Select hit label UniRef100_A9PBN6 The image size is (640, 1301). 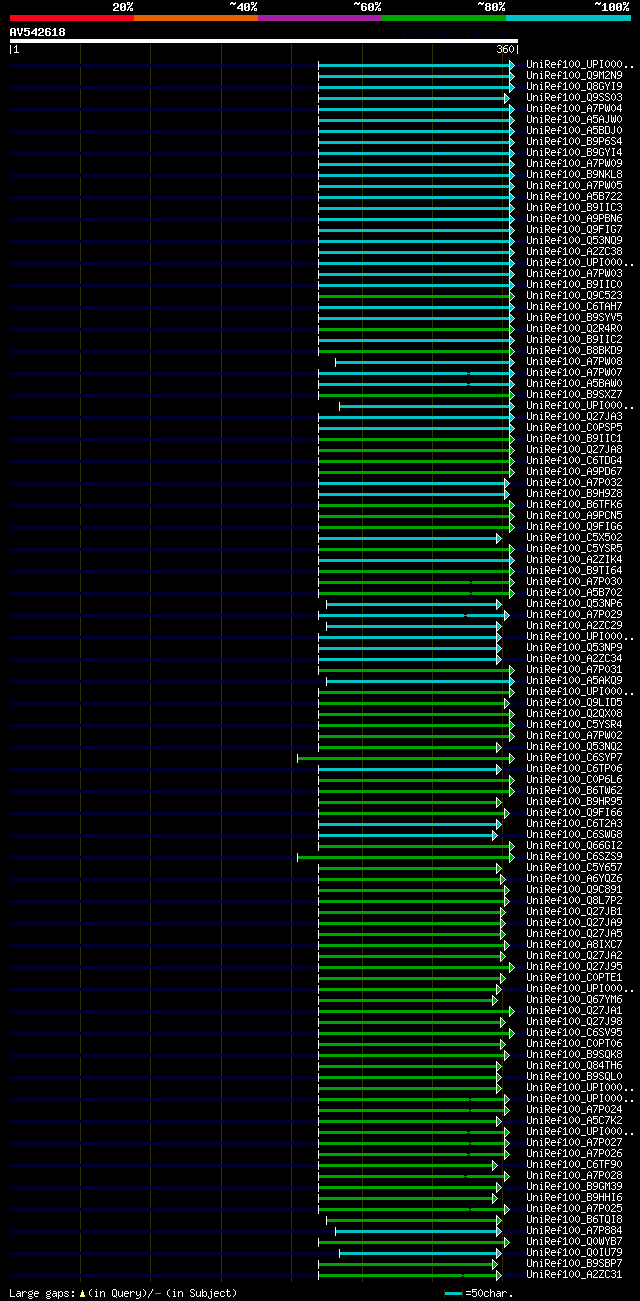pos(574,218)
